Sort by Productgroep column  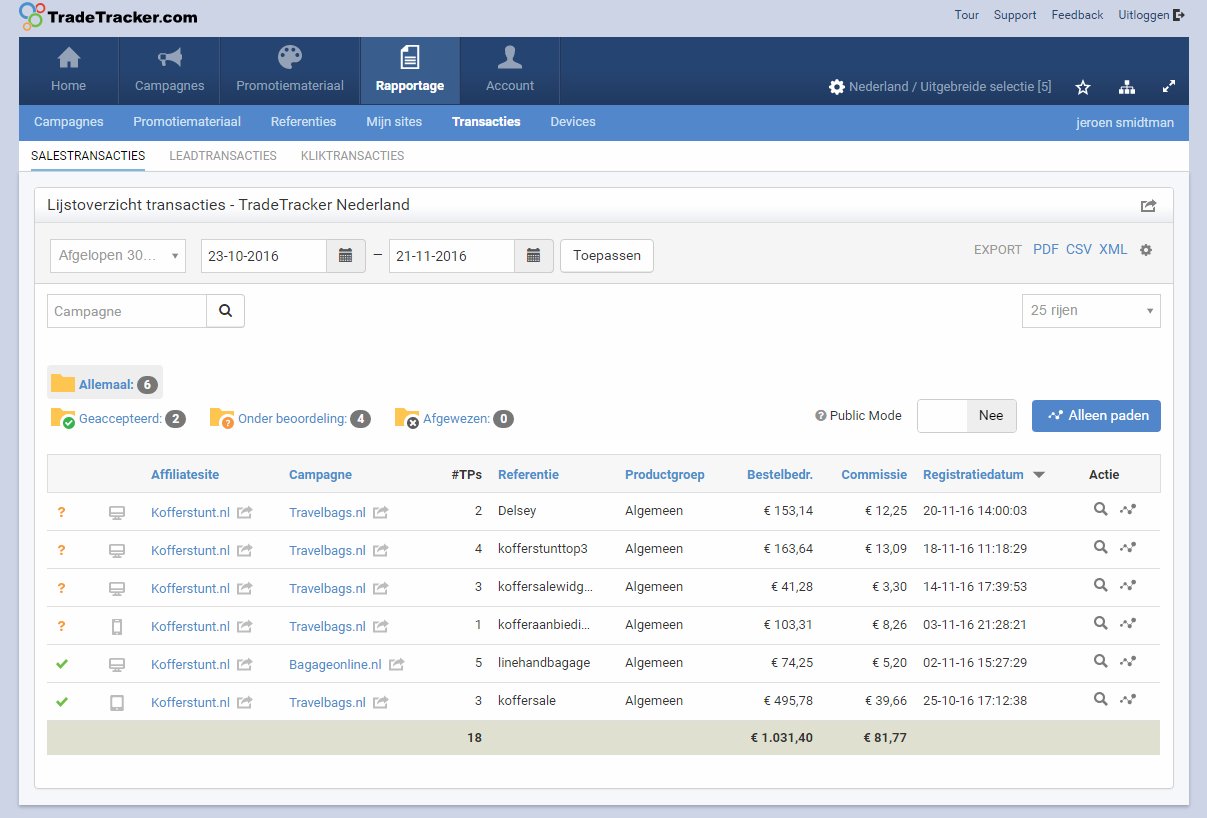click(664, 475)
